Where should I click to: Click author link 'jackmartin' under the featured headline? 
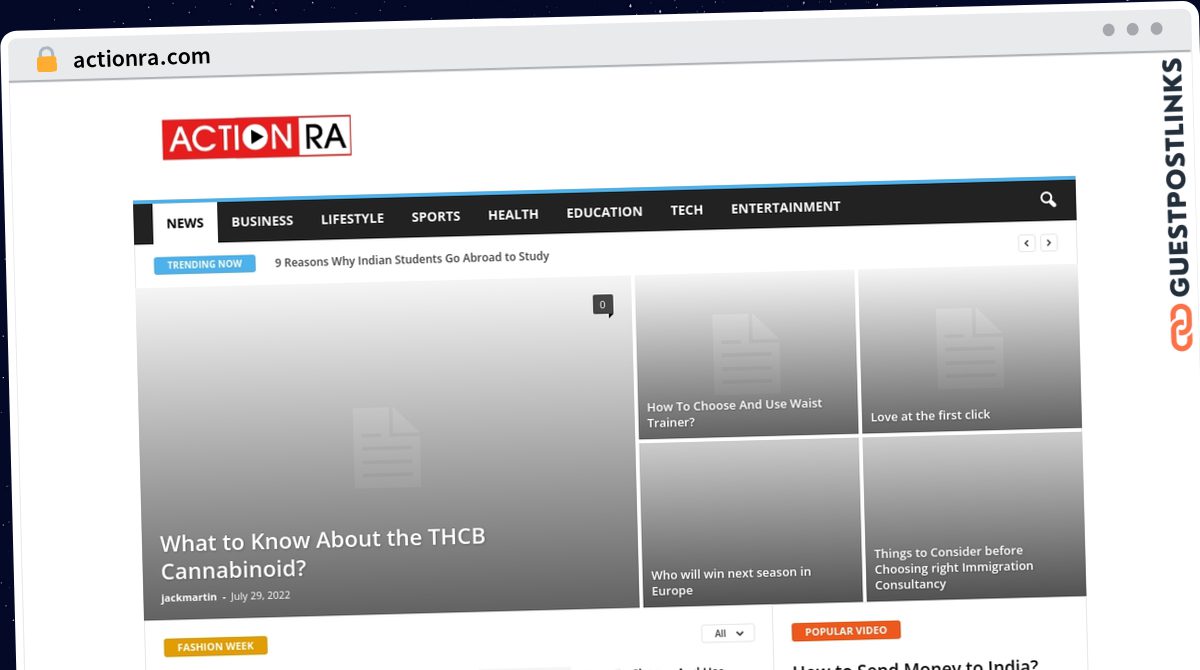(x=188, y=597)
